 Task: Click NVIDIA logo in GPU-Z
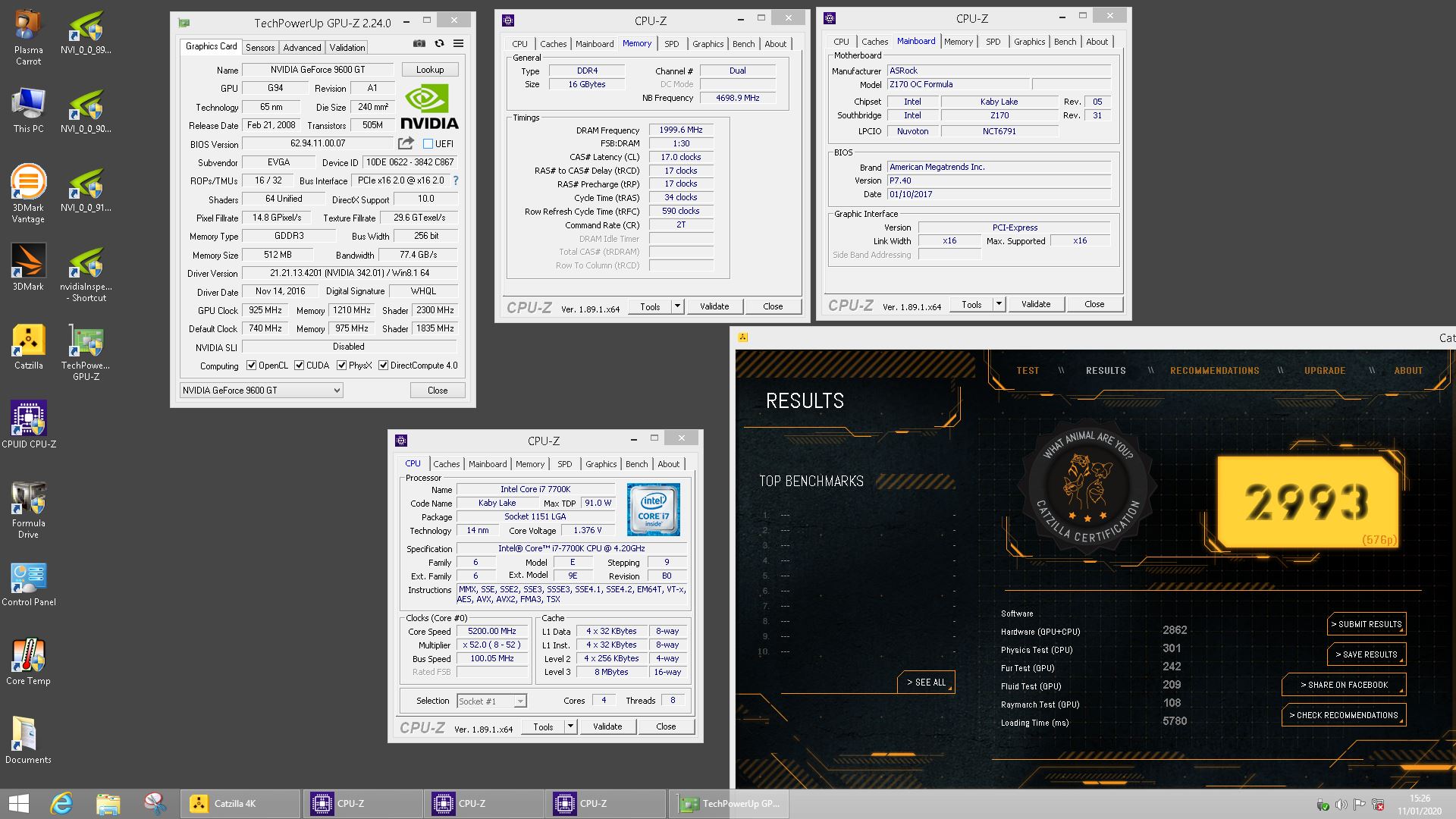(x=428, y=107)
